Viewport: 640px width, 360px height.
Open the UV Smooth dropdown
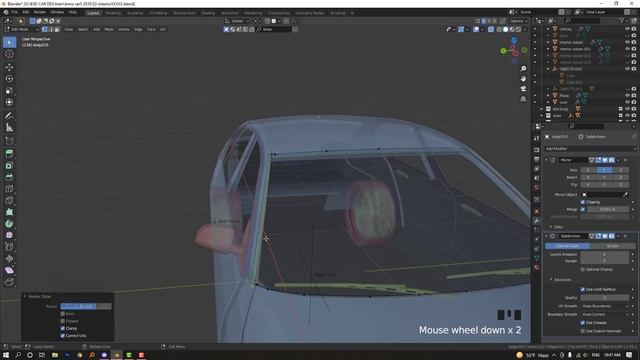[605, 306]
